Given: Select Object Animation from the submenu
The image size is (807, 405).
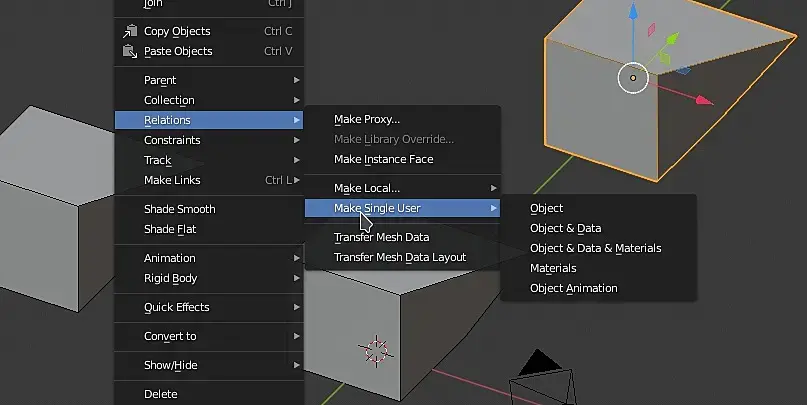Looking at the screenshot, I should (x=573, y=288).
